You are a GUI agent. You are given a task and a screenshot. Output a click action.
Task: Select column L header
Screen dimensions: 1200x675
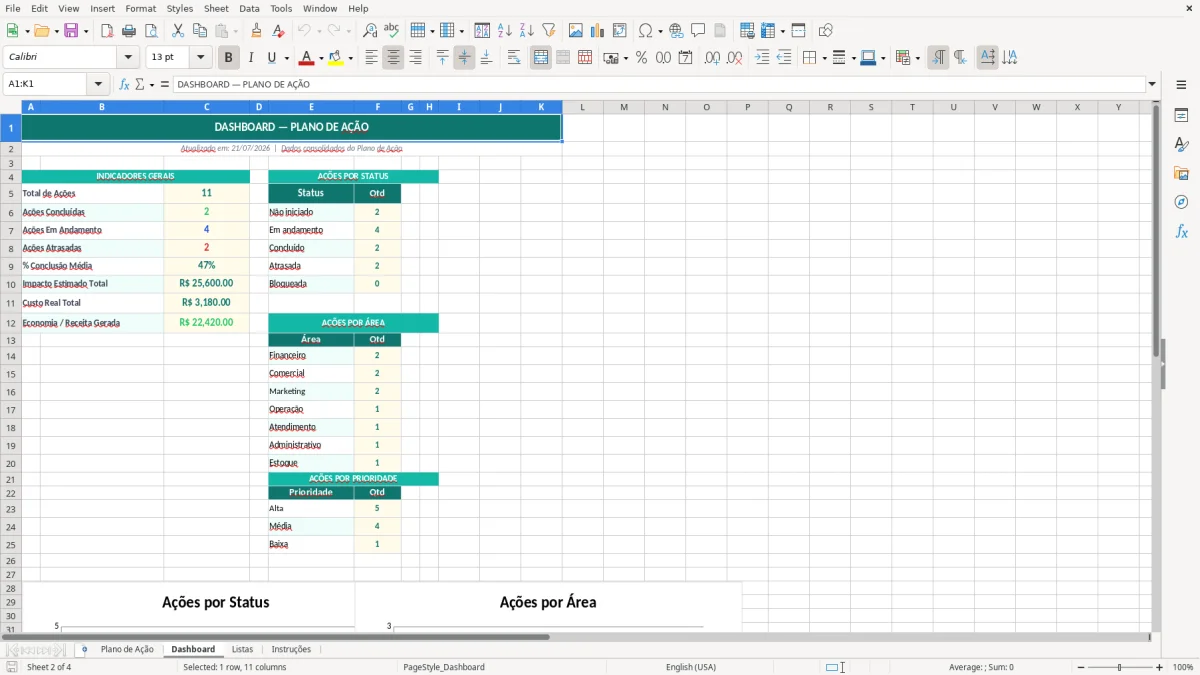click(582, 107)
